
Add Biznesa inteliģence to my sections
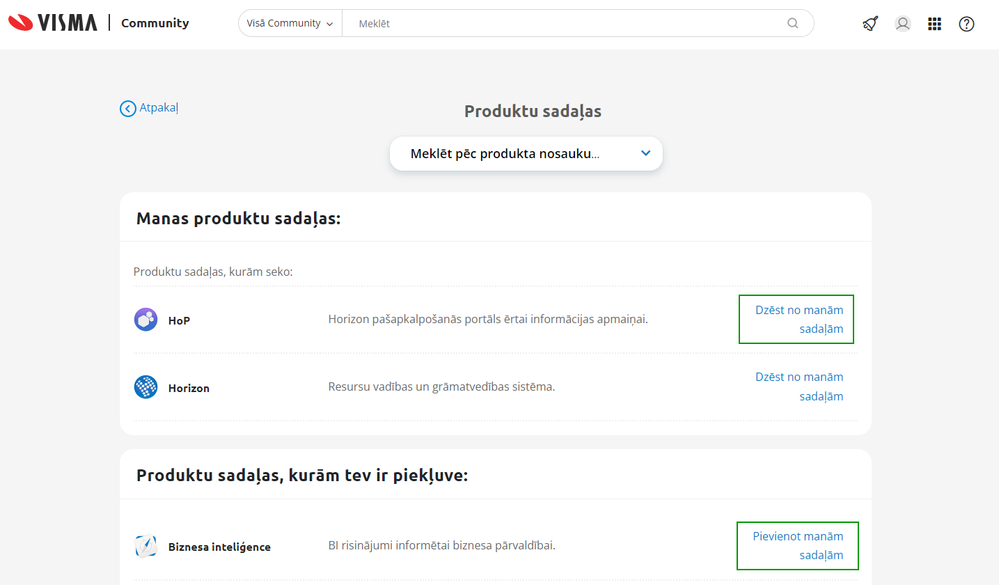pos(798,545)
